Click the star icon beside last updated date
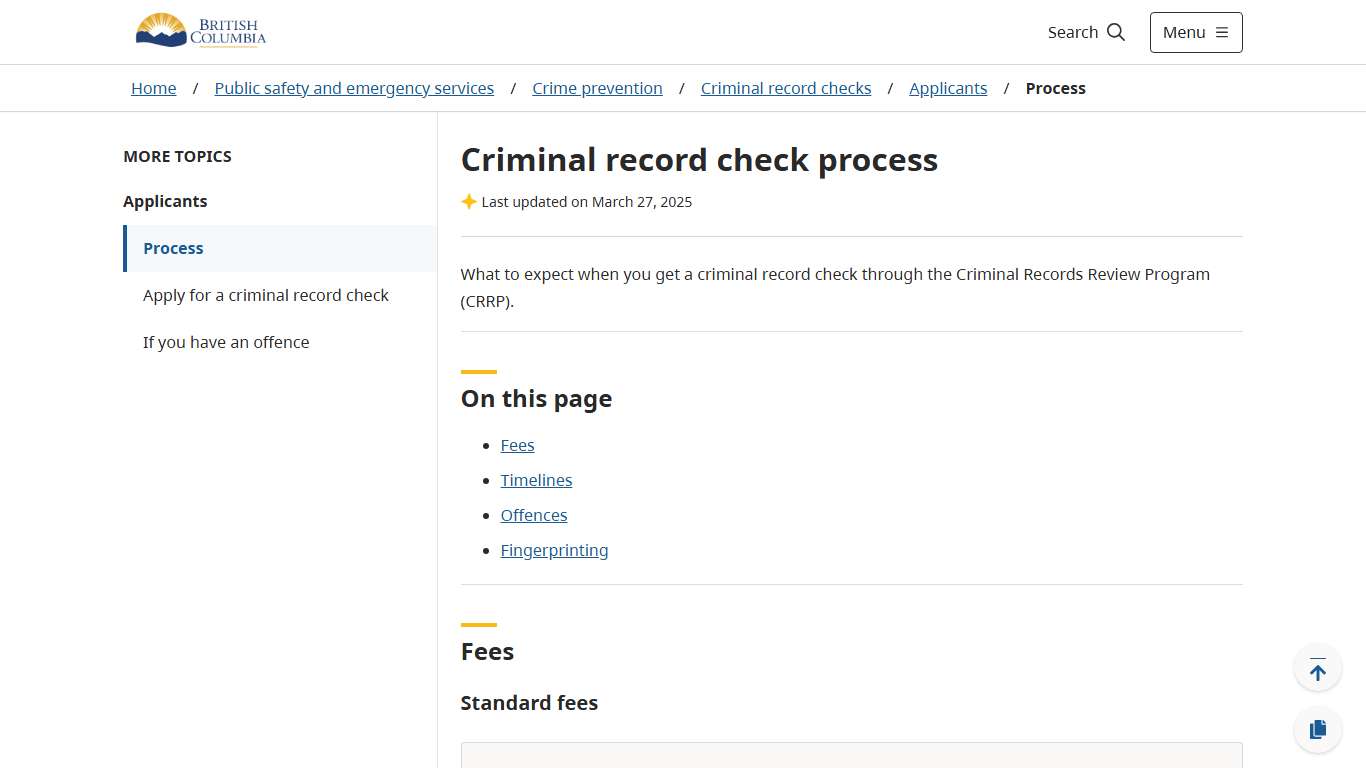1366x768 pixels. pos(469,201)
